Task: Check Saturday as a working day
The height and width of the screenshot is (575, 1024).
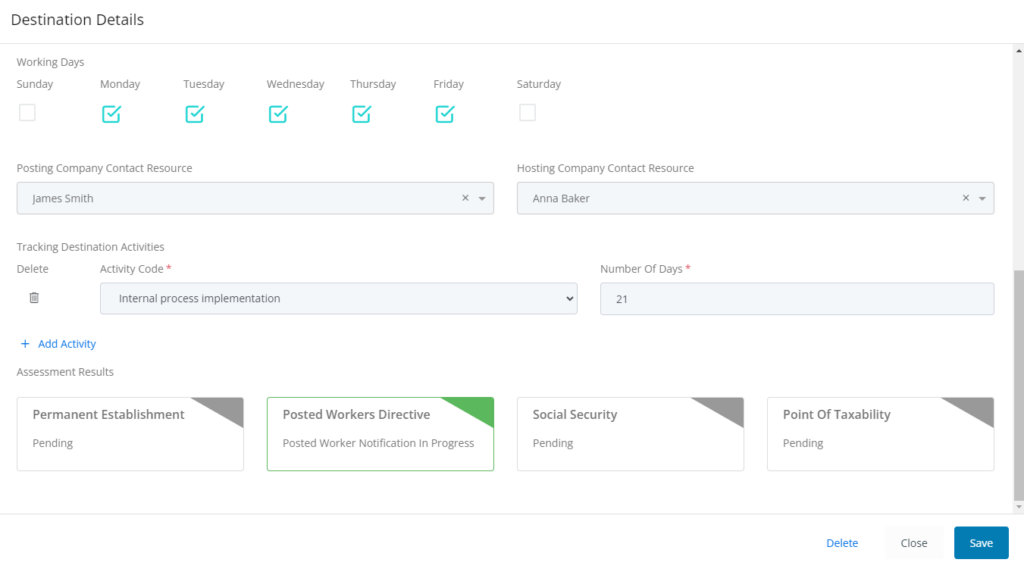Action: pos(528,112)
